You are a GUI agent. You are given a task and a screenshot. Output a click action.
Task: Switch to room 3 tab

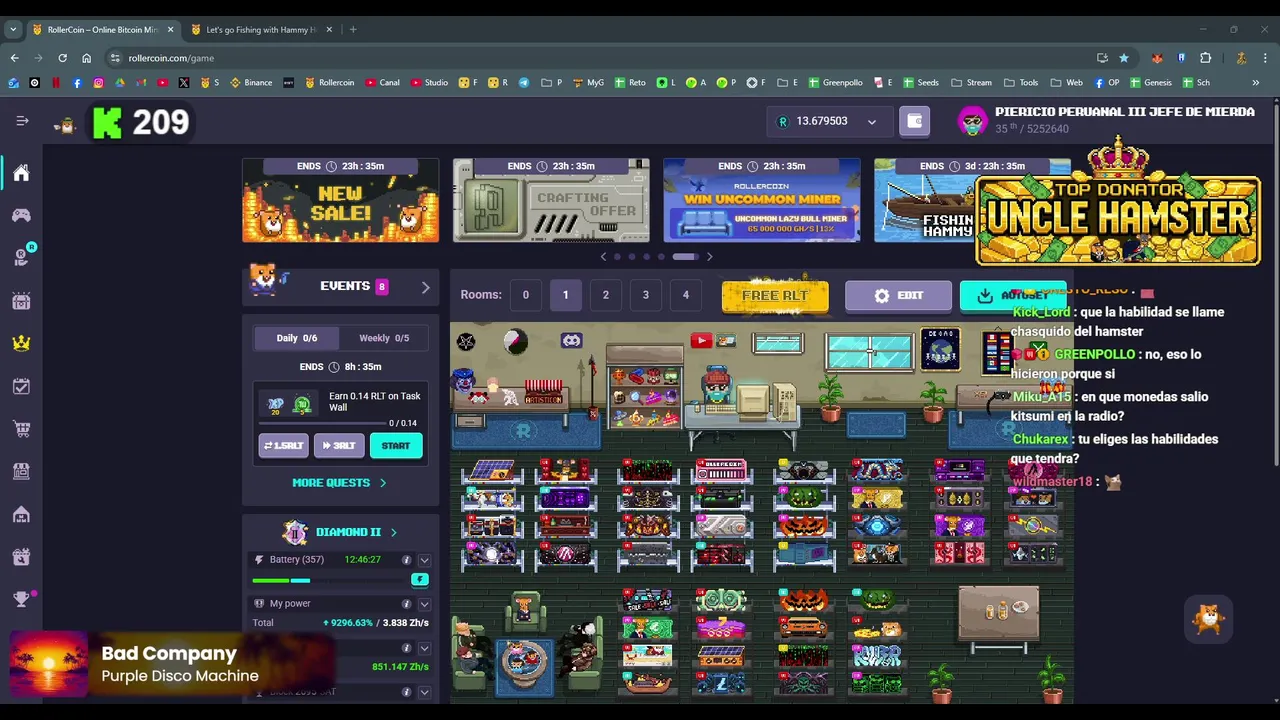(x=645, y=295)
